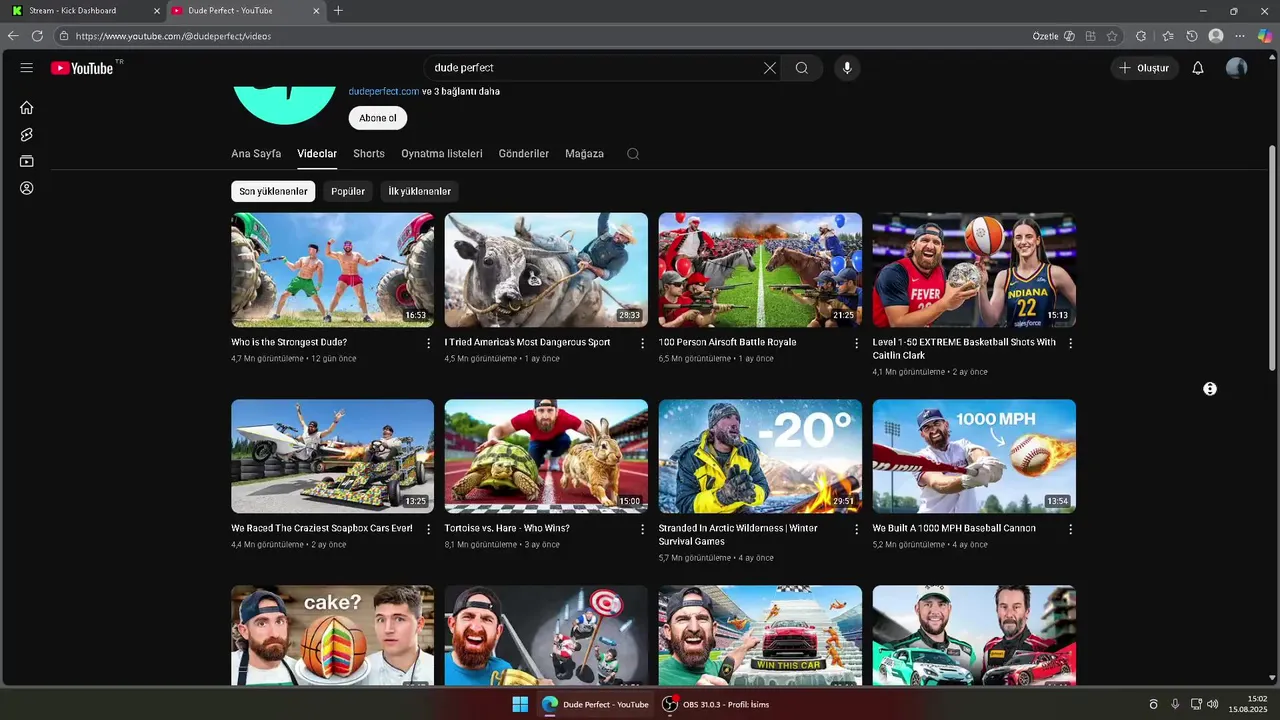Open more options for 'Tortoise vs. Hare - Who Wins?'

[643, 529]
